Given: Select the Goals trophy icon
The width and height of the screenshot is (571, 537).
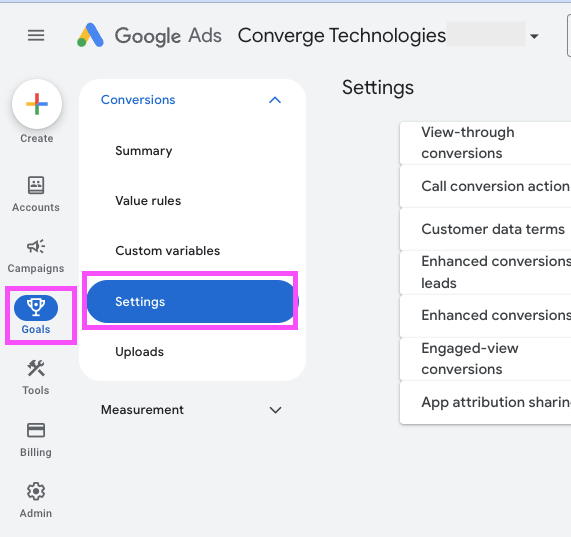Looking at the screenshot, I should point(36,308).
